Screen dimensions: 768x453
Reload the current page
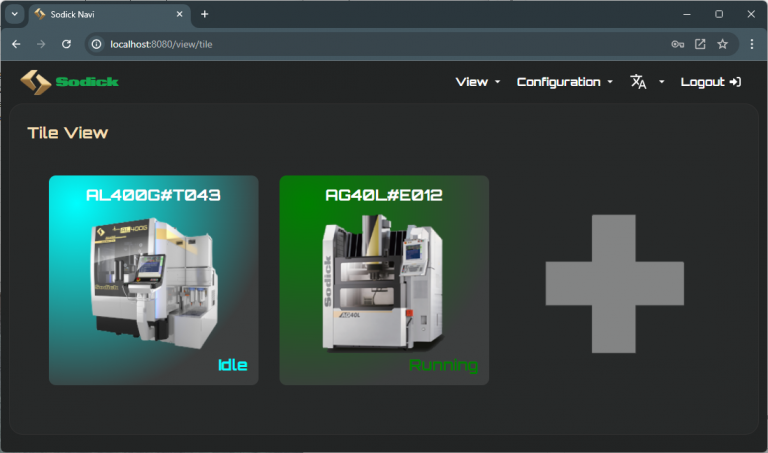pos(67,44)
